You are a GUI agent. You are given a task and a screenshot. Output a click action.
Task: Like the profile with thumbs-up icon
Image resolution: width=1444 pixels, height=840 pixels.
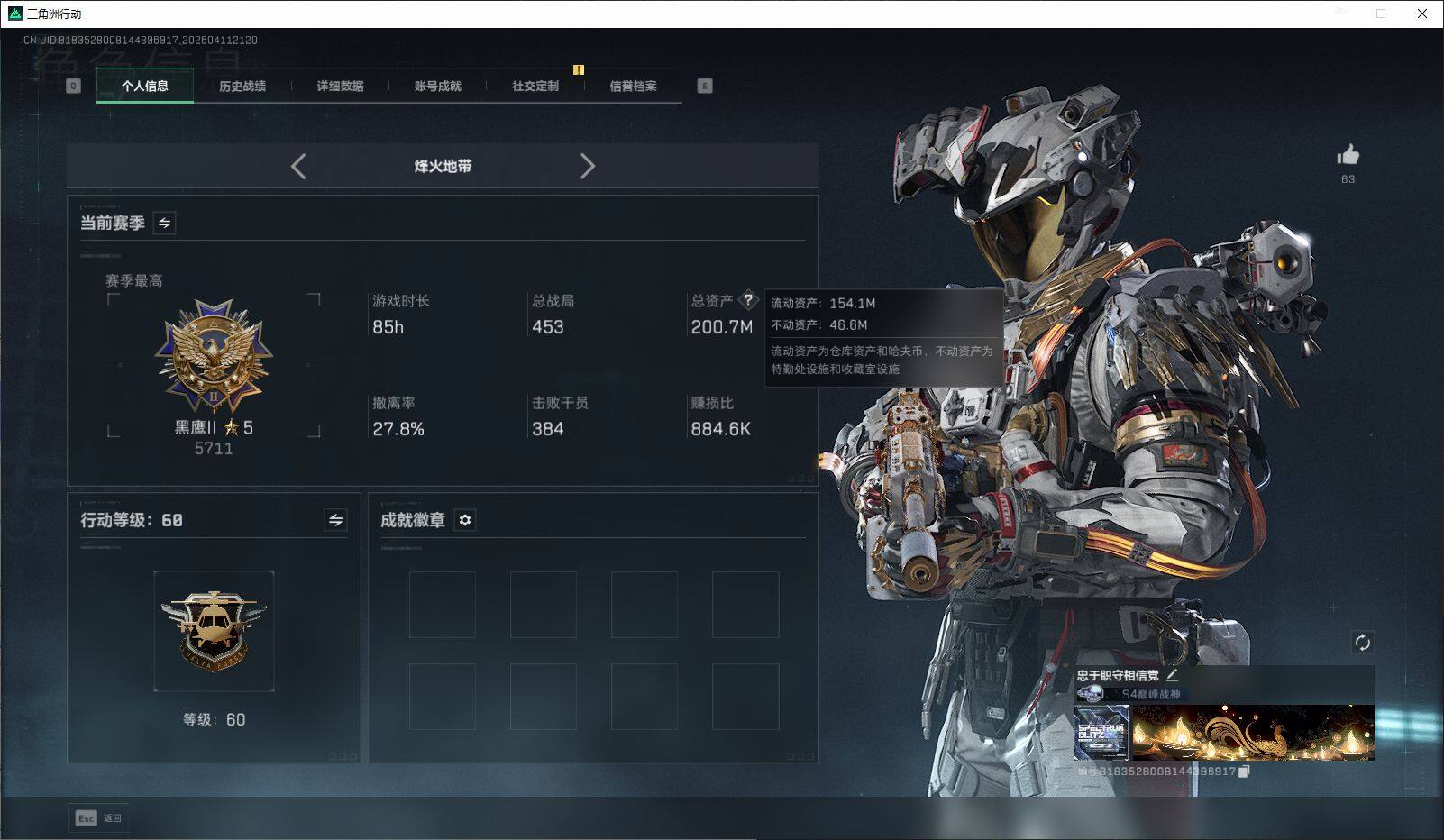tap(1348, 155)
